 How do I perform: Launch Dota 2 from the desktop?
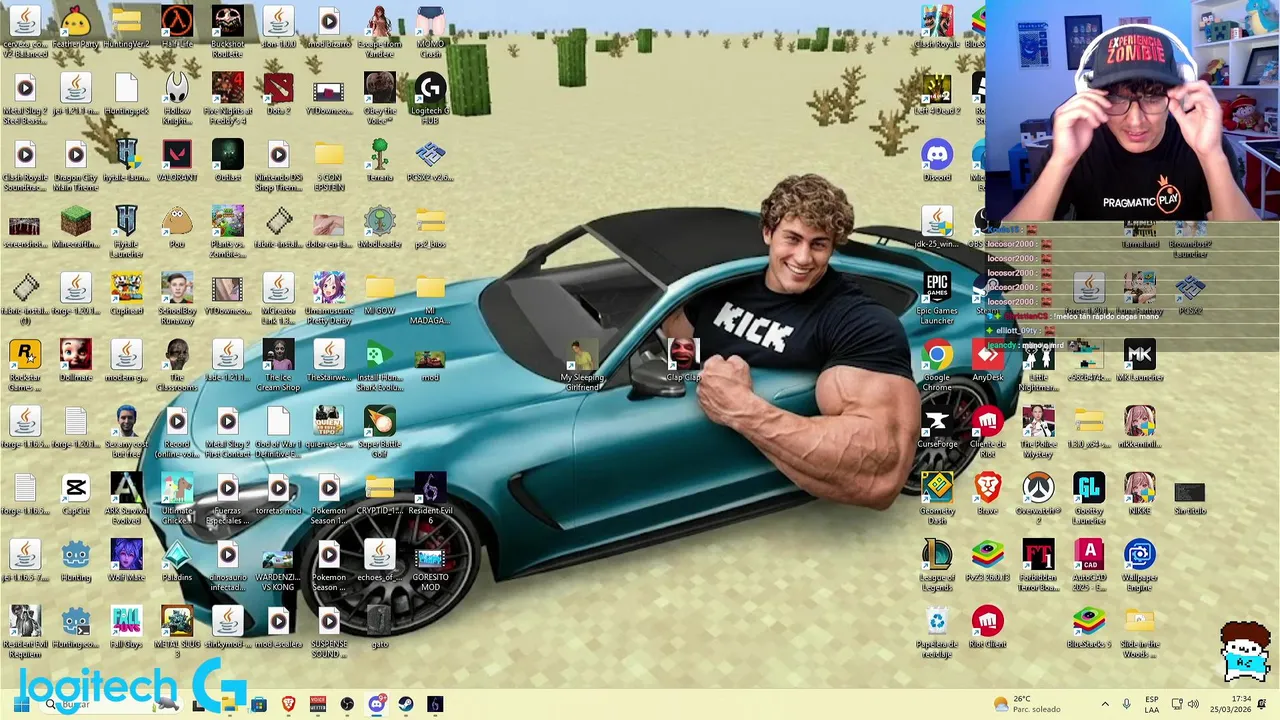click(278, 95)
